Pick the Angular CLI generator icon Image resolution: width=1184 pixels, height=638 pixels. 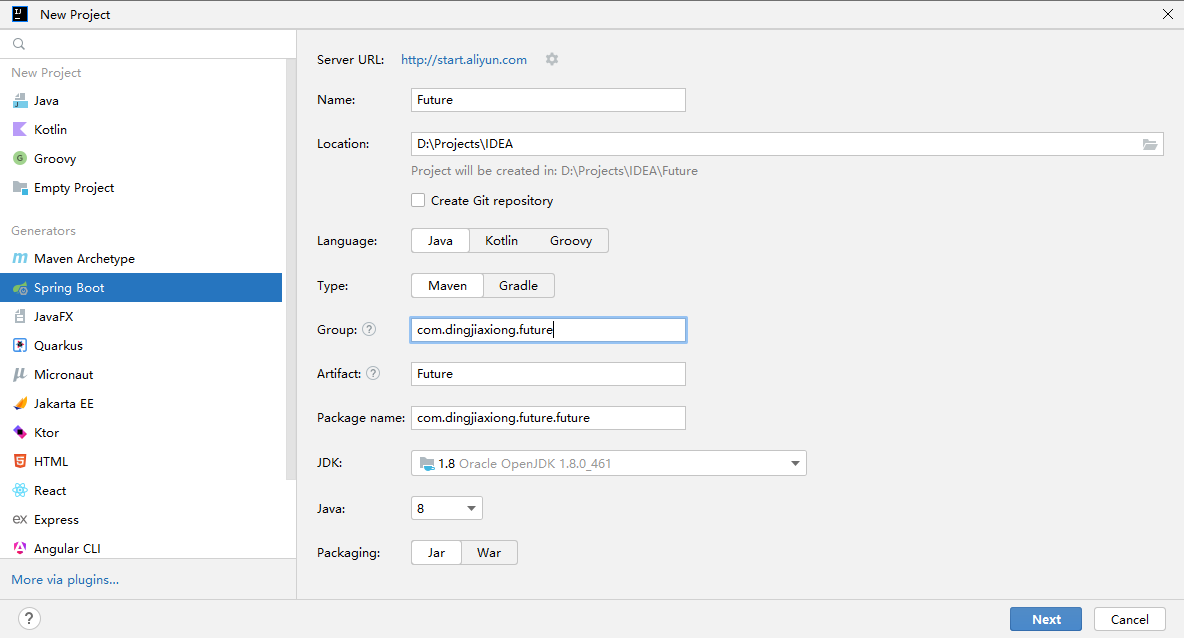tap(20, 549)
